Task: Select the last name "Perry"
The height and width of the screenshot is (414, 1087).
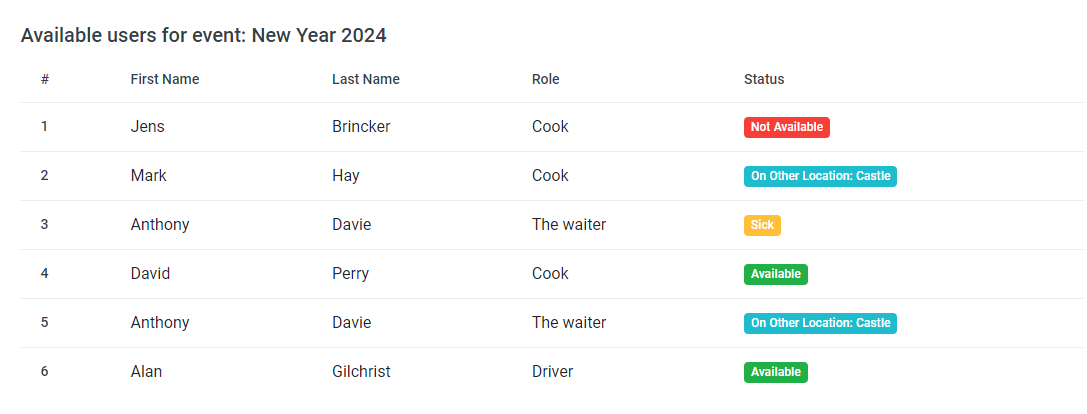Action: pyautogui.click(x=350, y=274)
